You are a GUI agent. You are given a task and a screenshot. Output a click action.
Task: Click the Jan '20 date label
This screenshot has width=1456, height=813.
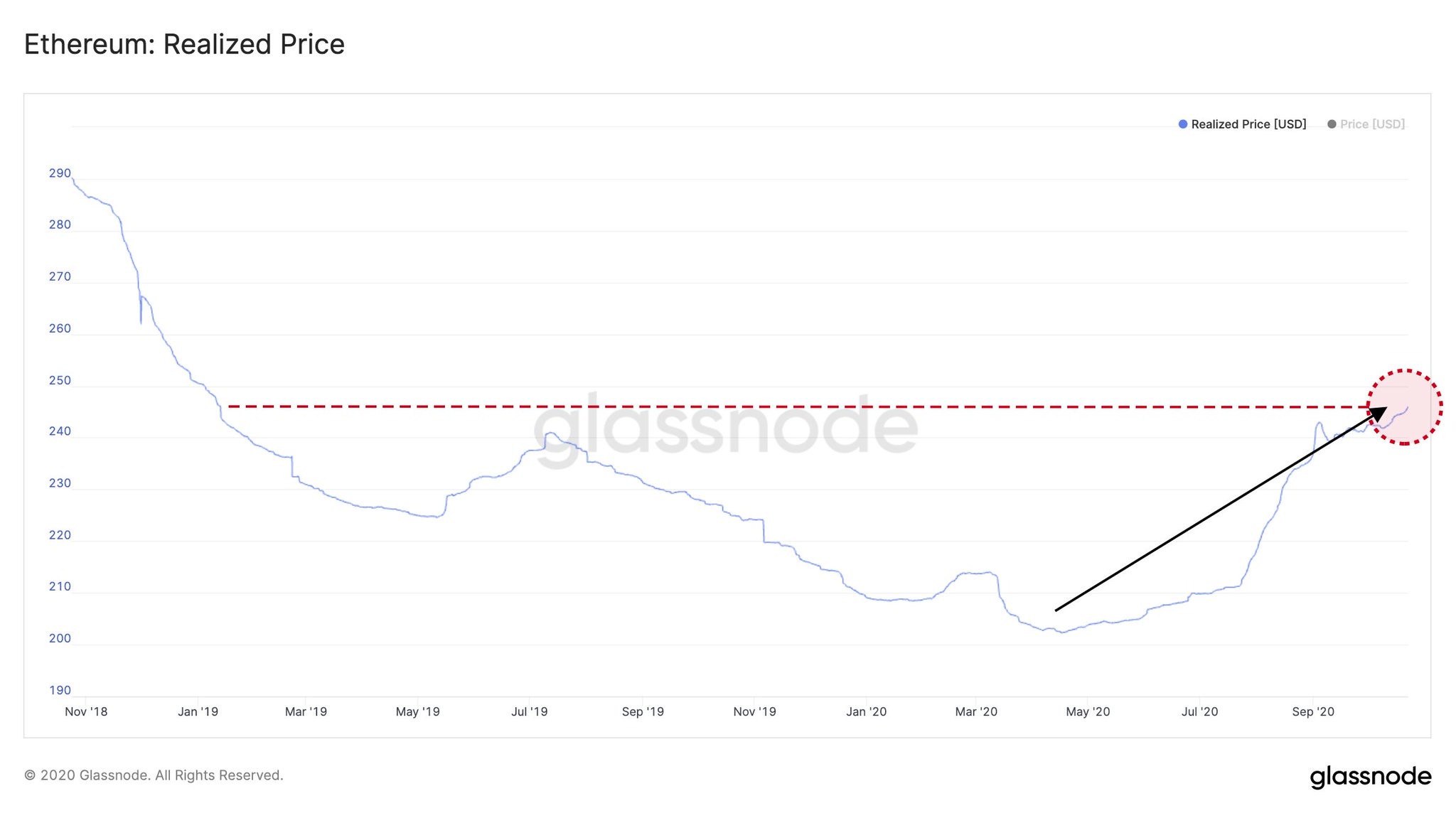866,711
